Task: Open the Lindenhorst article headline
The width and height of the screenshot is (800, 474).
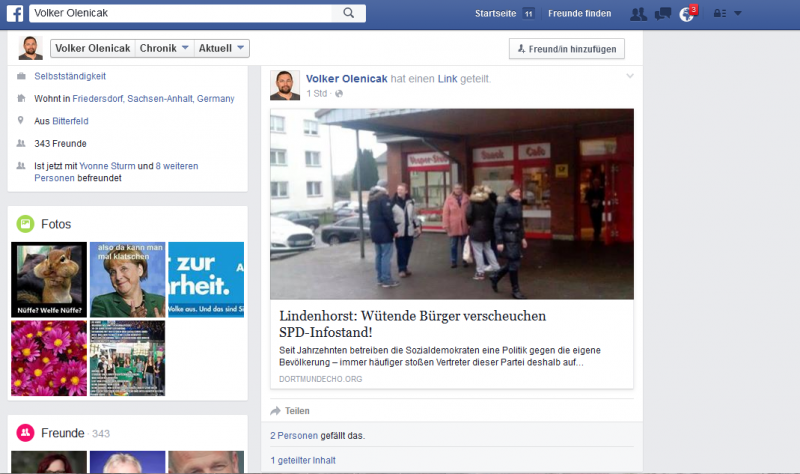Action: (412, 323)
